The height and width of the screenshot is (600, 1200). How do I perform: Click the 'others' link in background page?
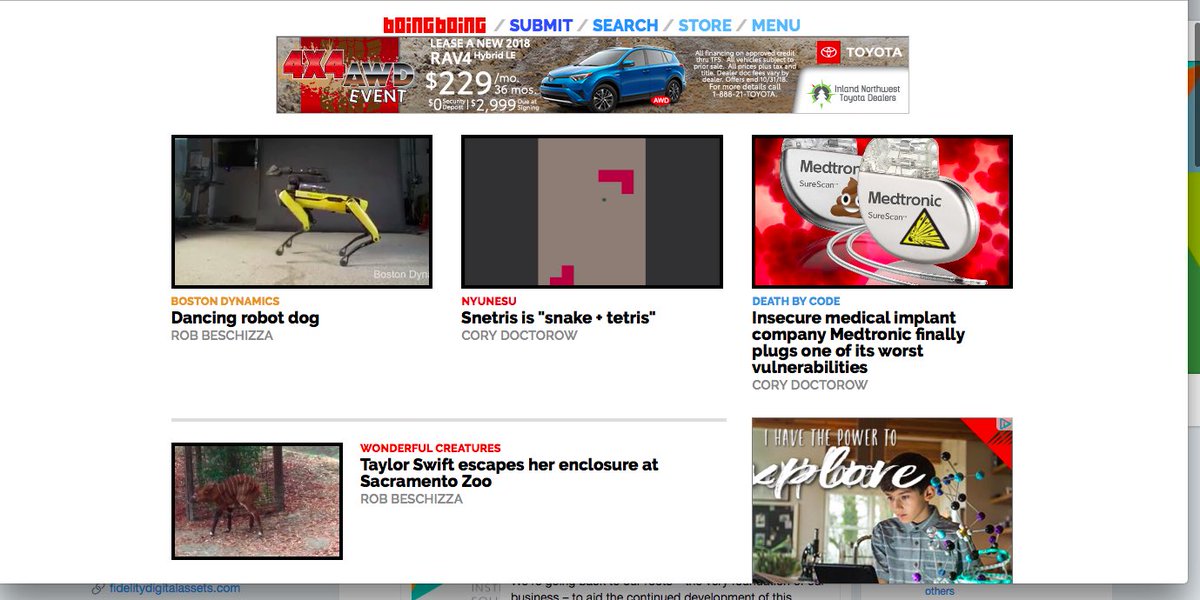pos(939,591)
